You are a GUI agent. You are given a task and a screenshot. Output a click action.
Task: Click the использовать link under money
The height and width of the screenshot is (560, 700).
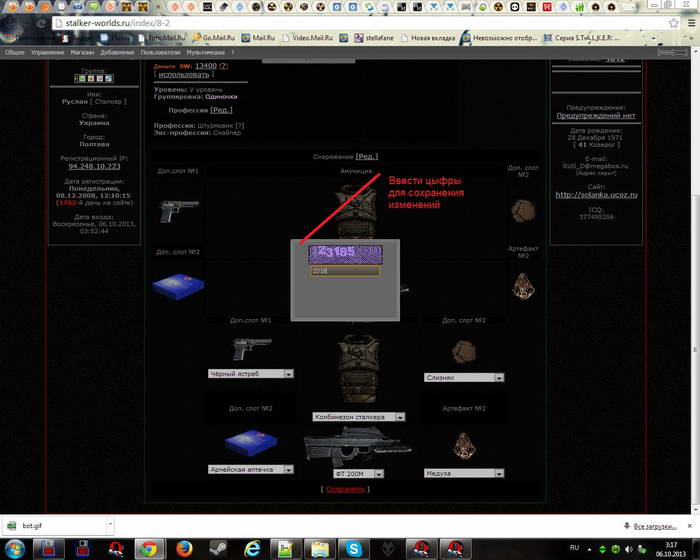coord(183,75)
